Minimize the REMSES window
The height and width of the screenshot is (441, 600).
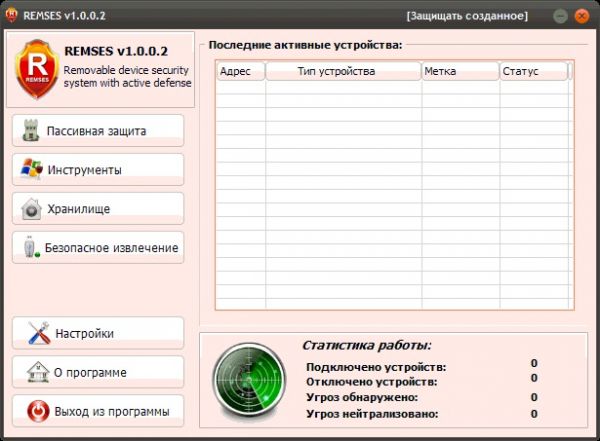[561, 16]
